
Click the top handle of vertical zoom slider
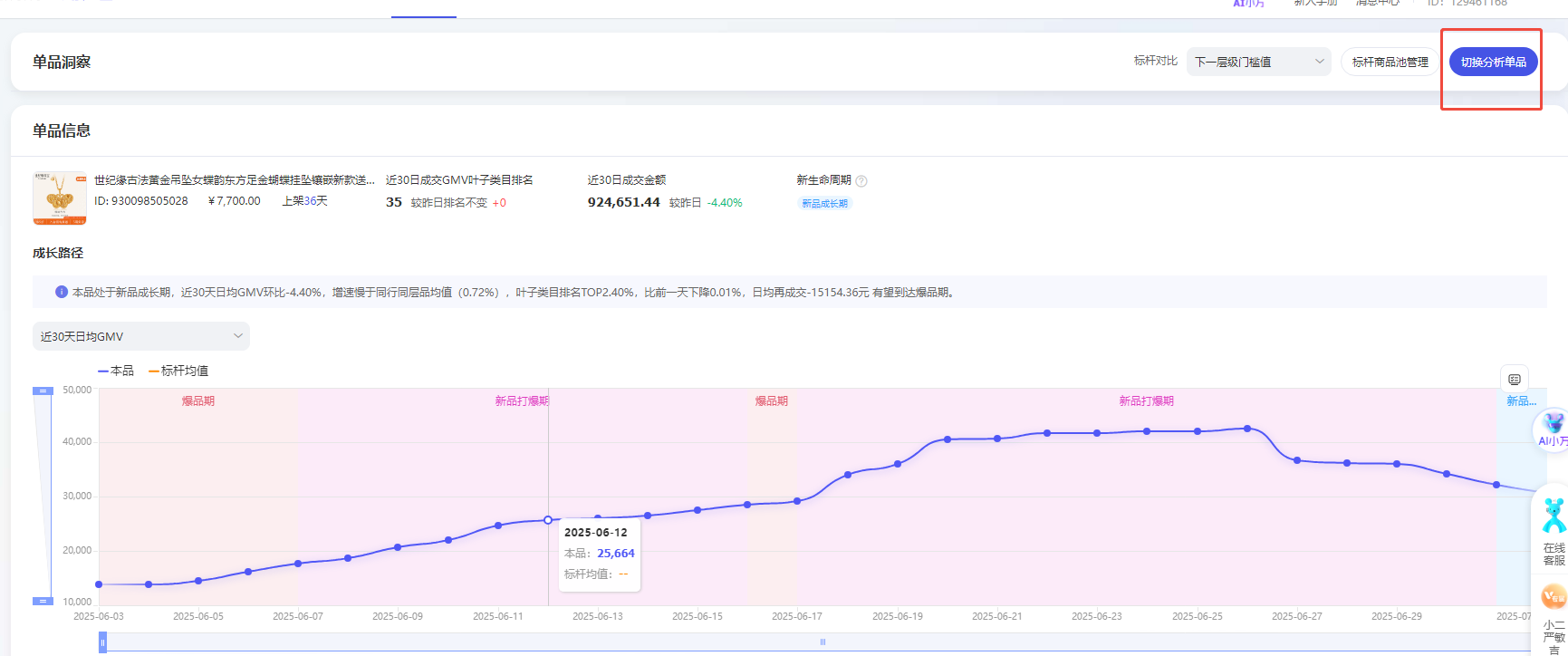[x=43, y=391]
